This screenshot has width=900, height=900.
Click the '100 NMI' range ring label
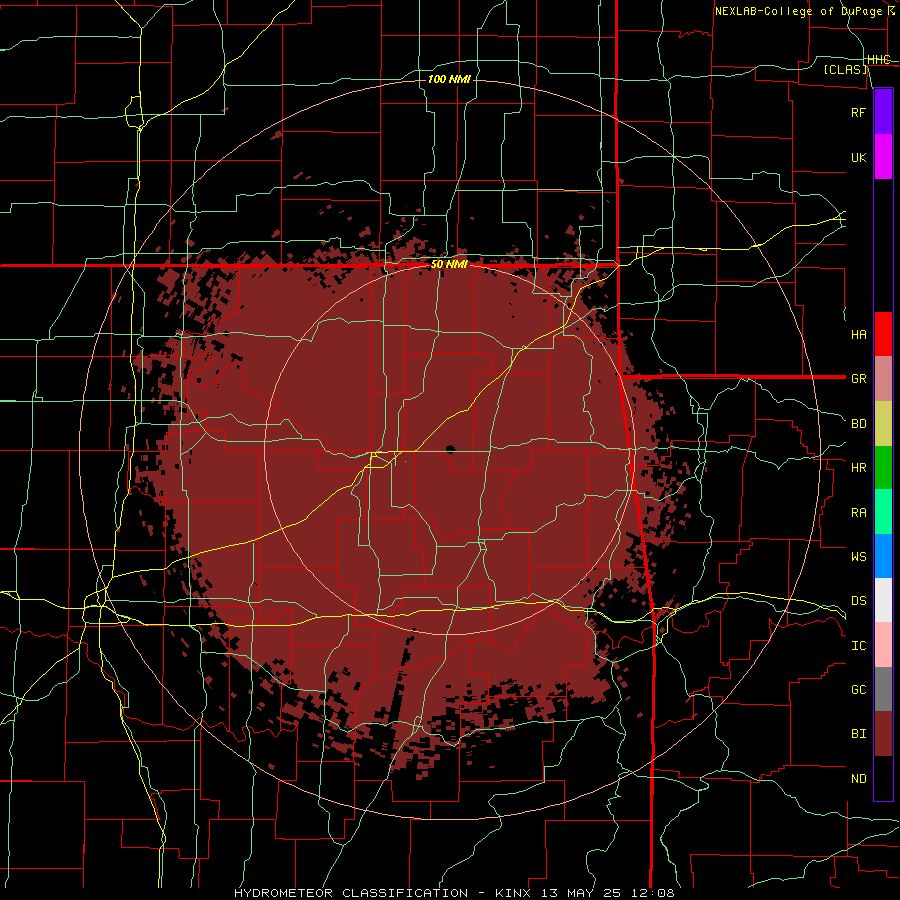[449, 79]
